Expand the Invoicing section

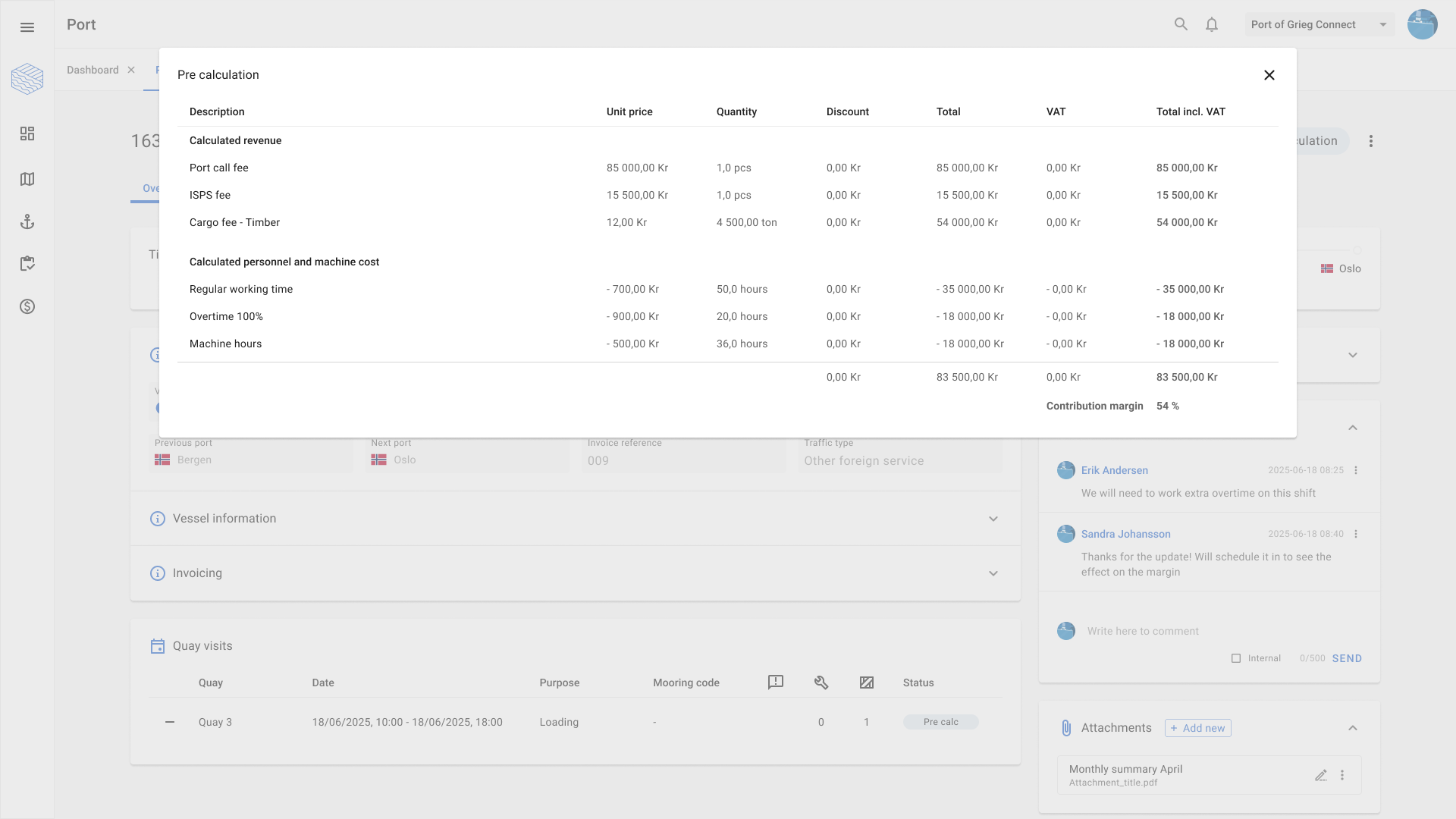tap(993, 573)
